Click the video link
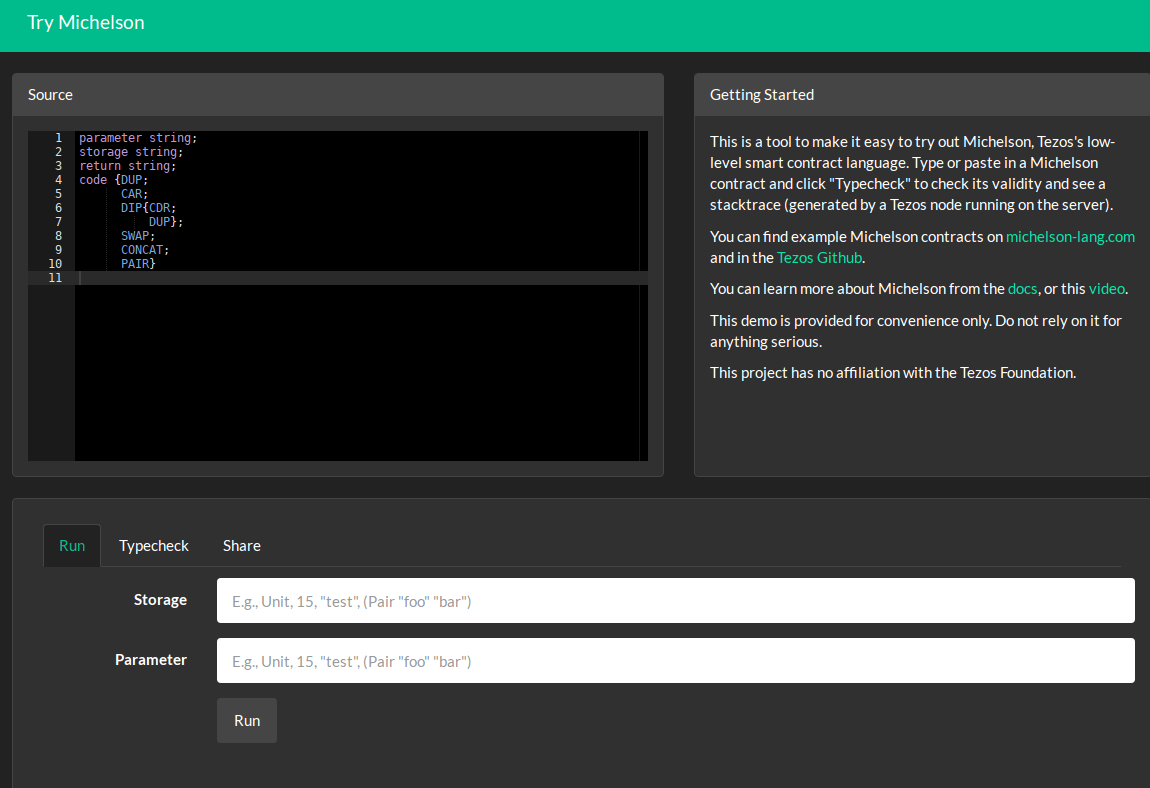The width and height of the screenshot is (1150, 788). [x=1106, y=289]
